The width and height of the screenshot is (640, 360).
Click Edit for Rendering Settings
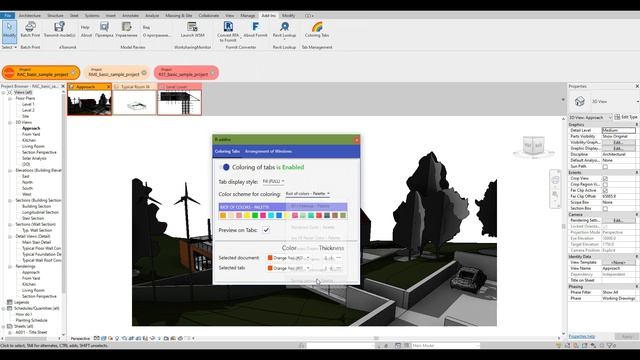click(618, 220)
